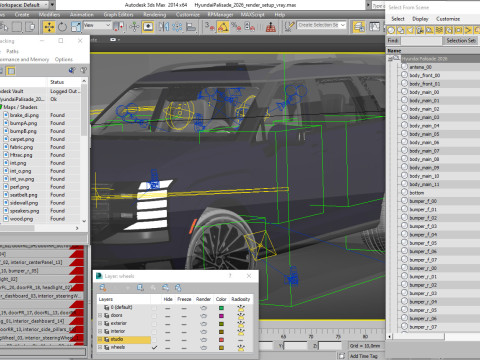Toggle Display Cameras filter in Select From Scene
Viewport: 480px width, 360px height.
click(420, 30)
